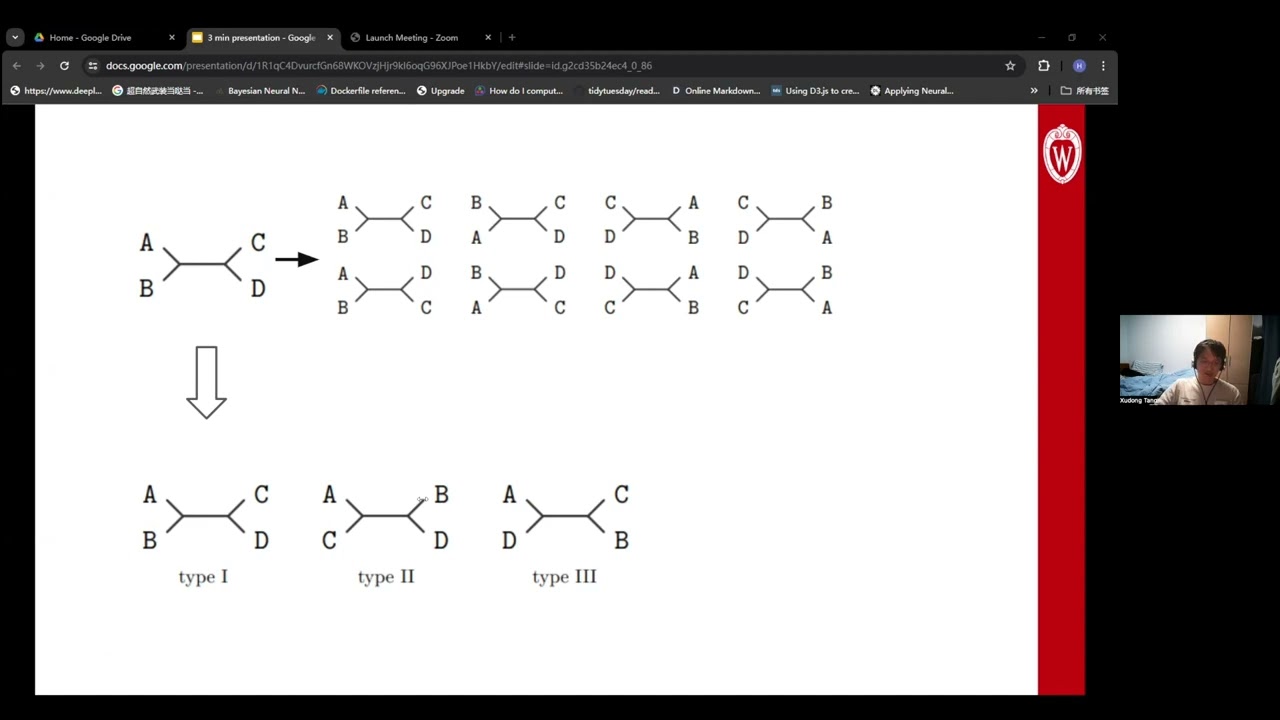Open the tidytuesday/read... bookmark

pos(617,90)
